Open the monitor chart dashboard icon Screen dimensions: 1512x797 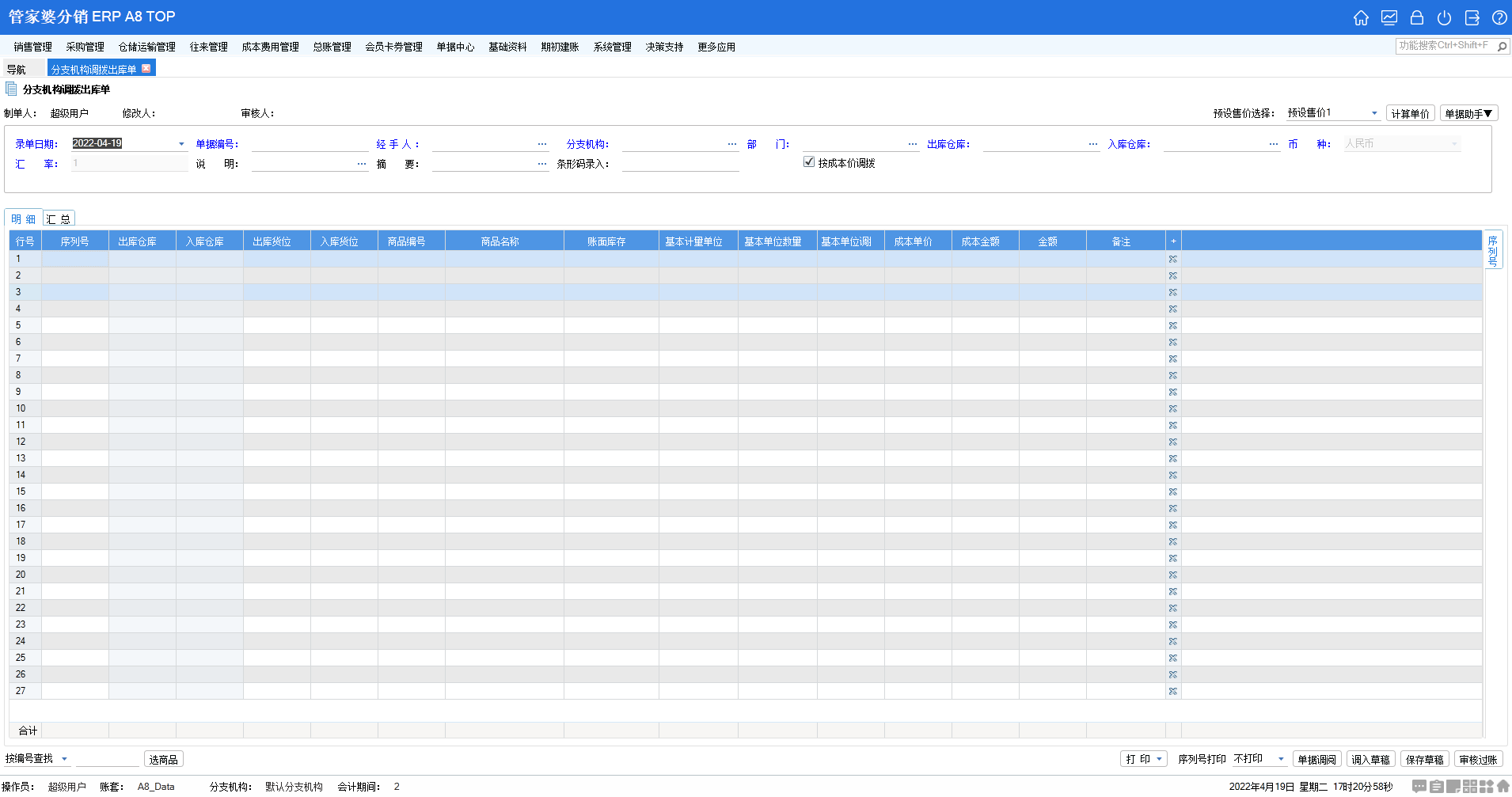pos(1389,17)
